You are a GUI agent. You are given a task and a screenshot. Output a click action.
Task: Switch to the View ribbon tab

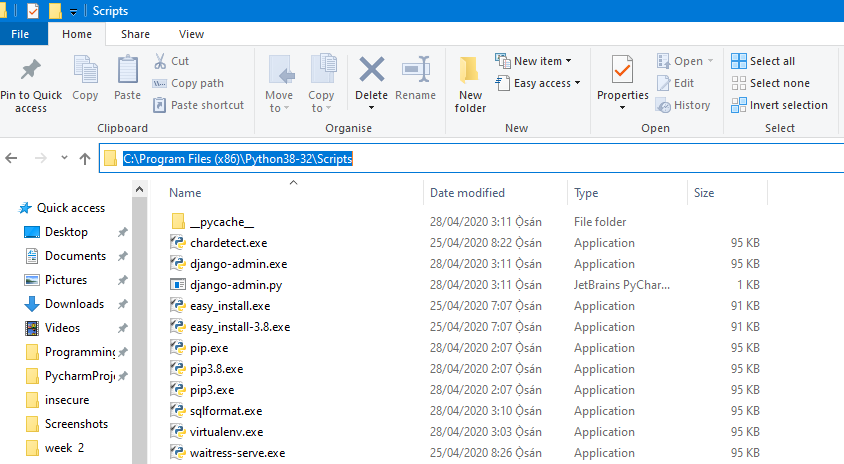[191, 34]
